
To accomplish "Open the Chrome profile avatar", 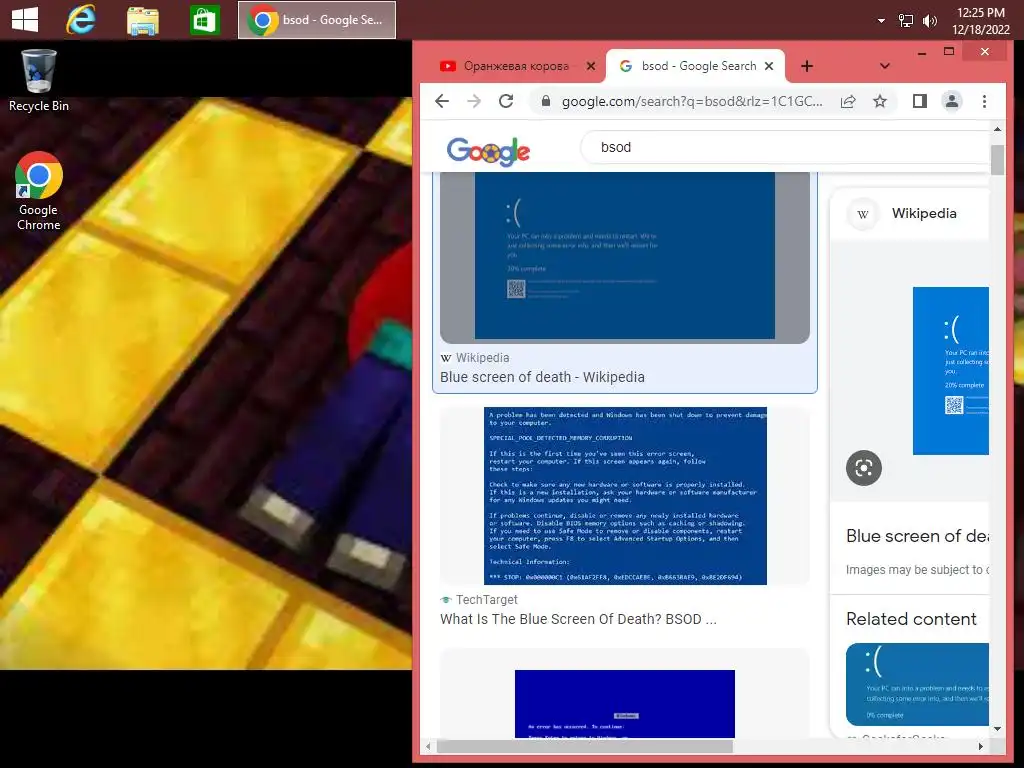I will [x=952, y=101].
